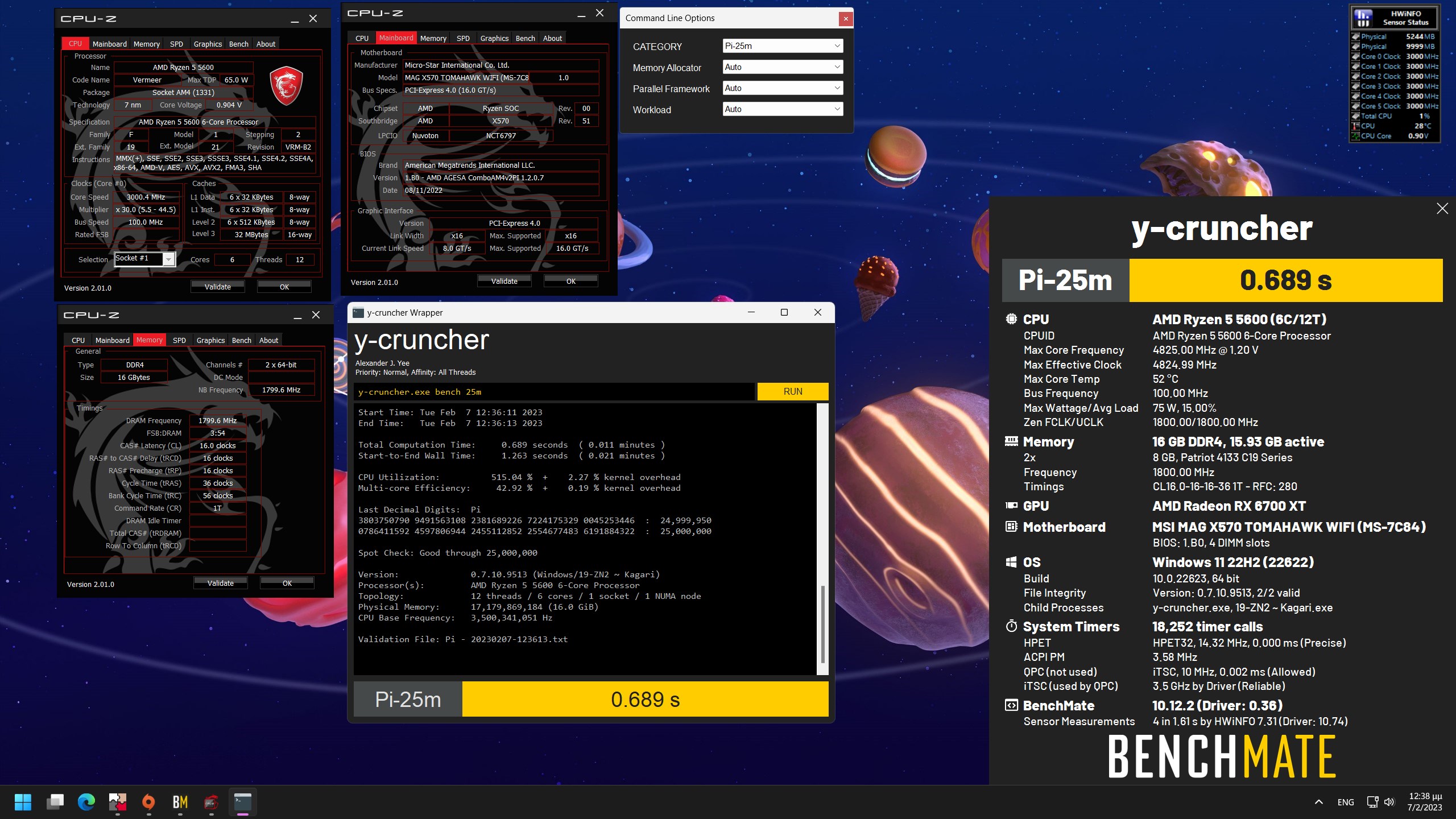Open the CPU-Z MSI taskbar icon
Image resolution: width=1456 pixels, height=819 pixels.
[x=211, y=802]
